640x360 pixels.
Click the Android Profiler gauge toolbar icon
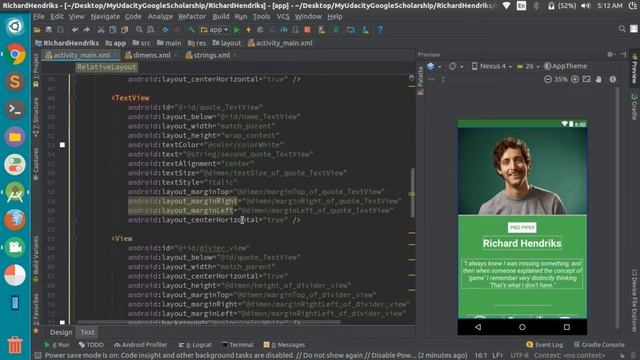pos(284,30)
